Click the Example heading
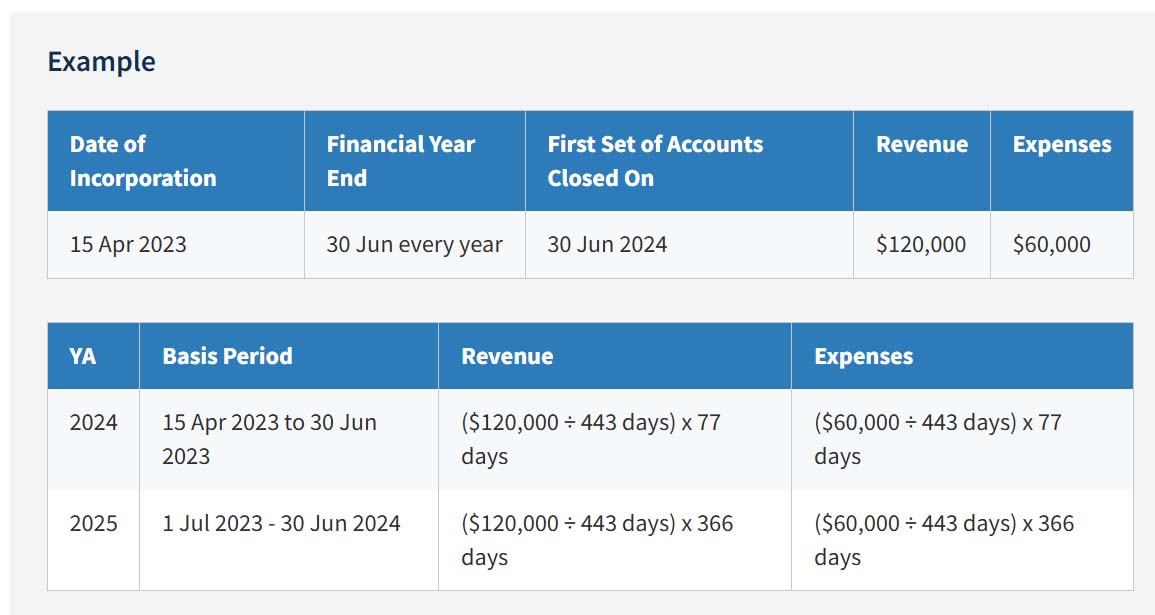 coord(102,62)
